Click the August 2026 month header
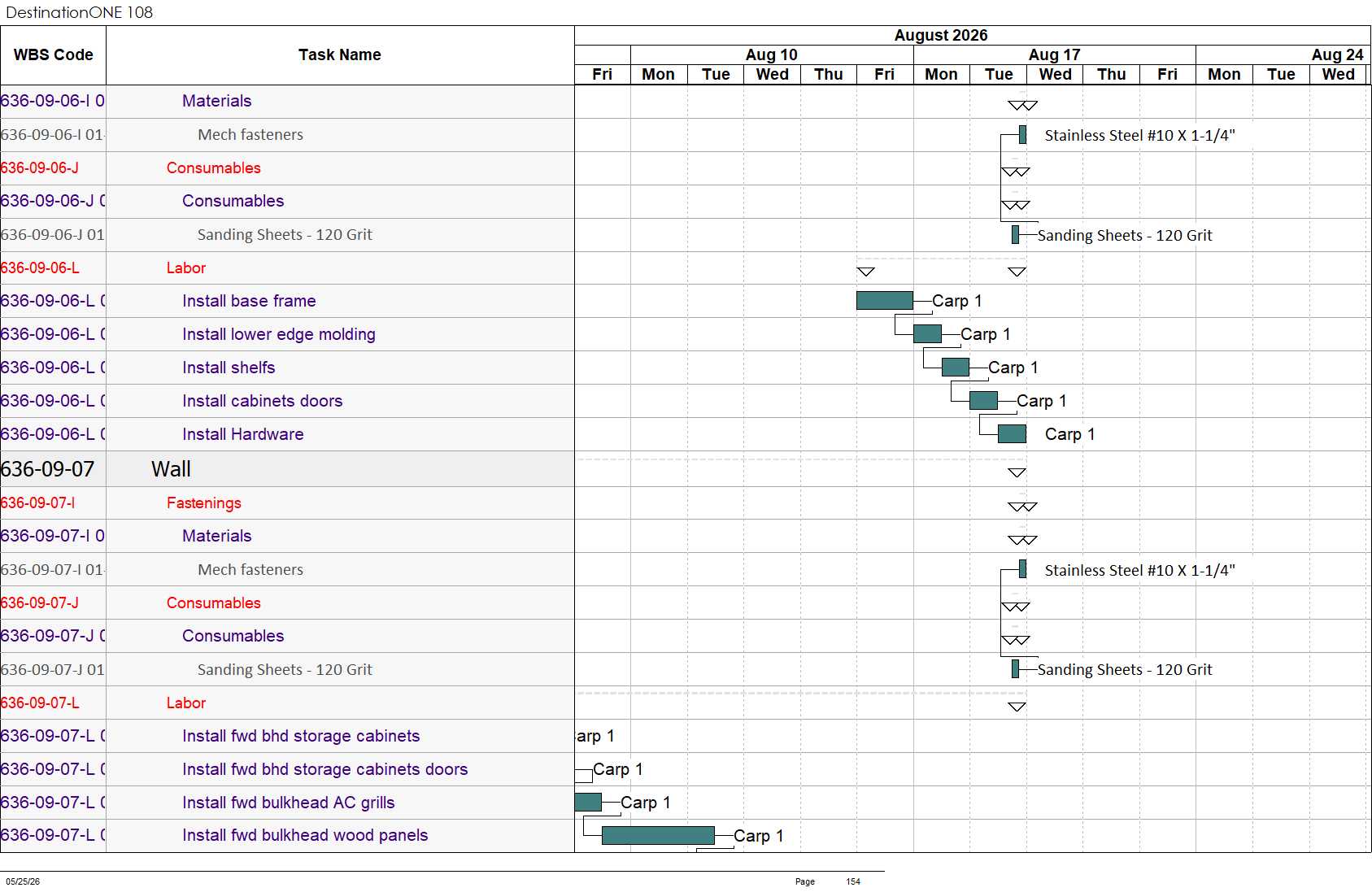This screenshot has height=892, width=1372. click(941, 35)
